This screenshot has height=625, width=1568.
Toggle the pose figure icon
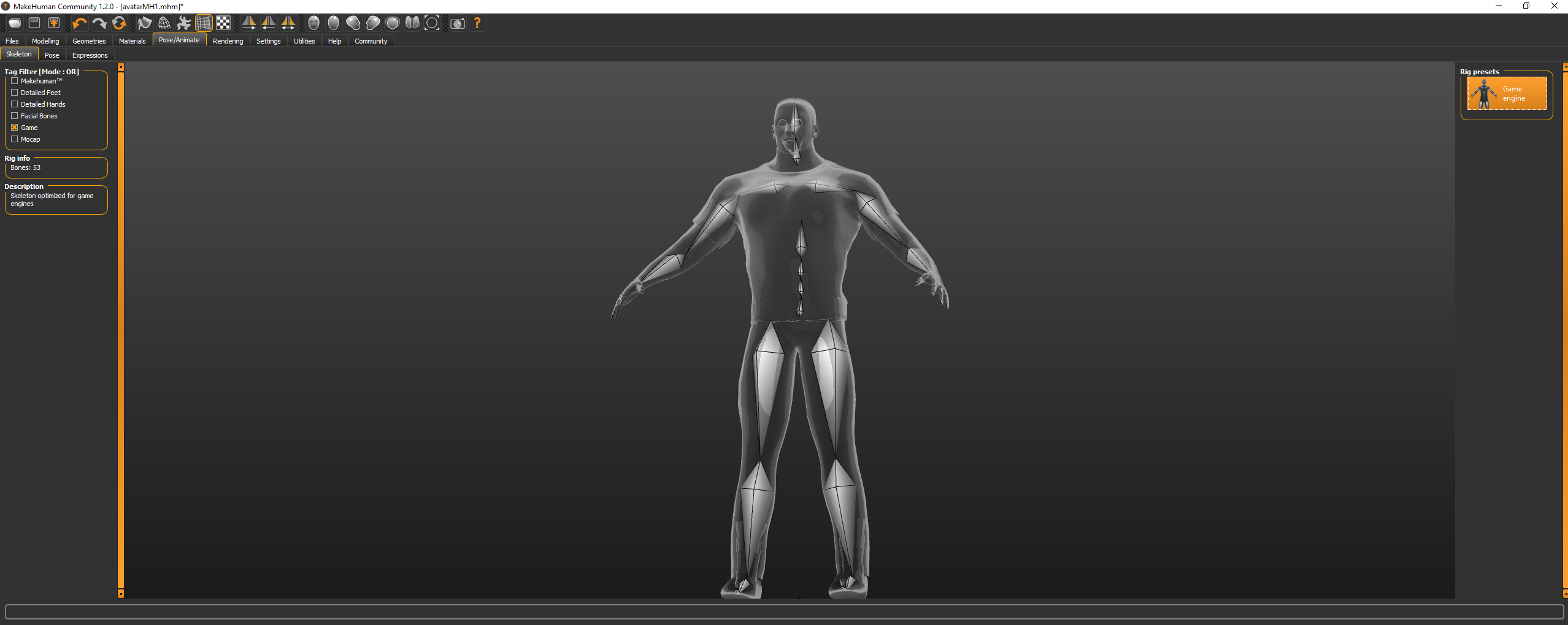184,23
